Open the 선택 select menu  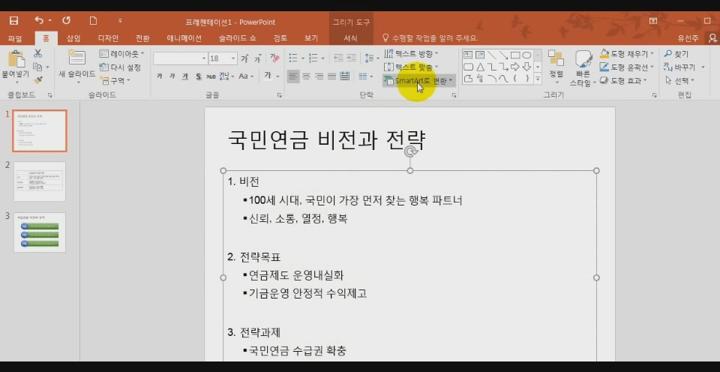click(680, 80)
